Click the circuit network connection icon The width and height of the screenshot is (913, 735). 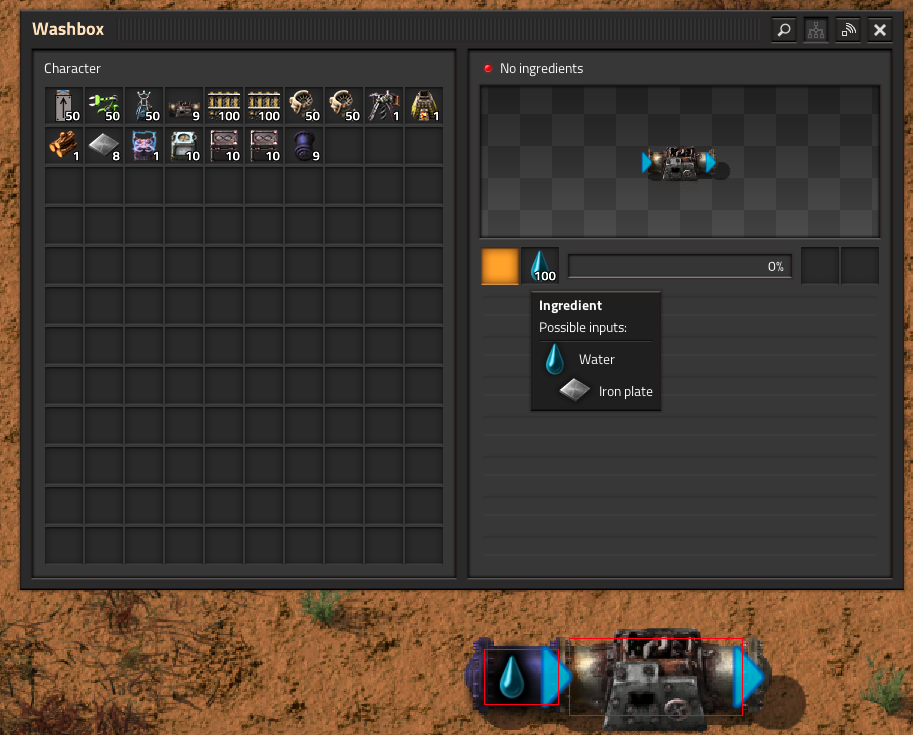[x=816, y=30]
